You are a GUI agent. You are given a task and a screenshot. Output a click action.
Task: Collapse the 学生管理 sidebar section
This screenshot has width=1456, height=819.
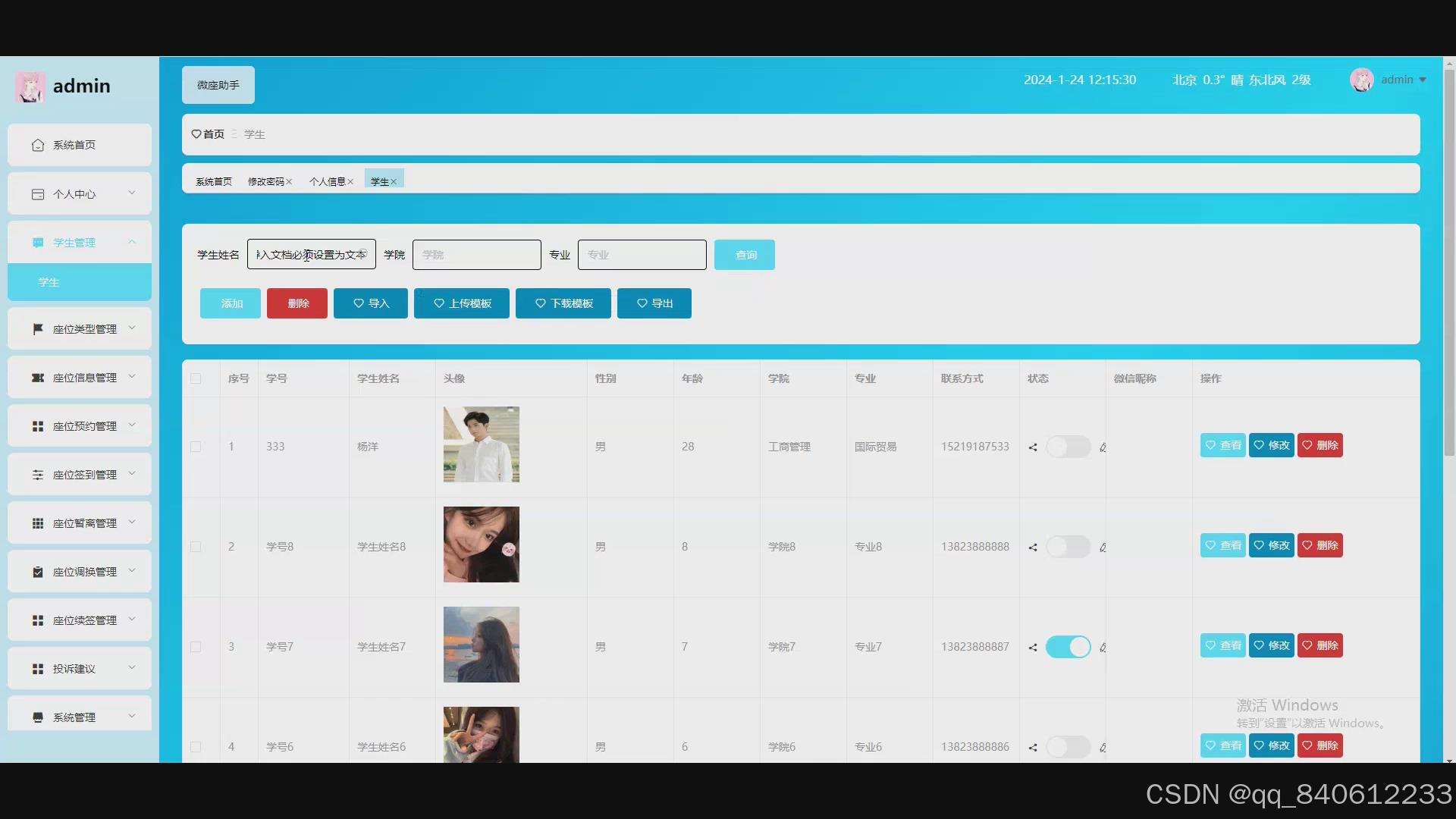tap(132, 242)
